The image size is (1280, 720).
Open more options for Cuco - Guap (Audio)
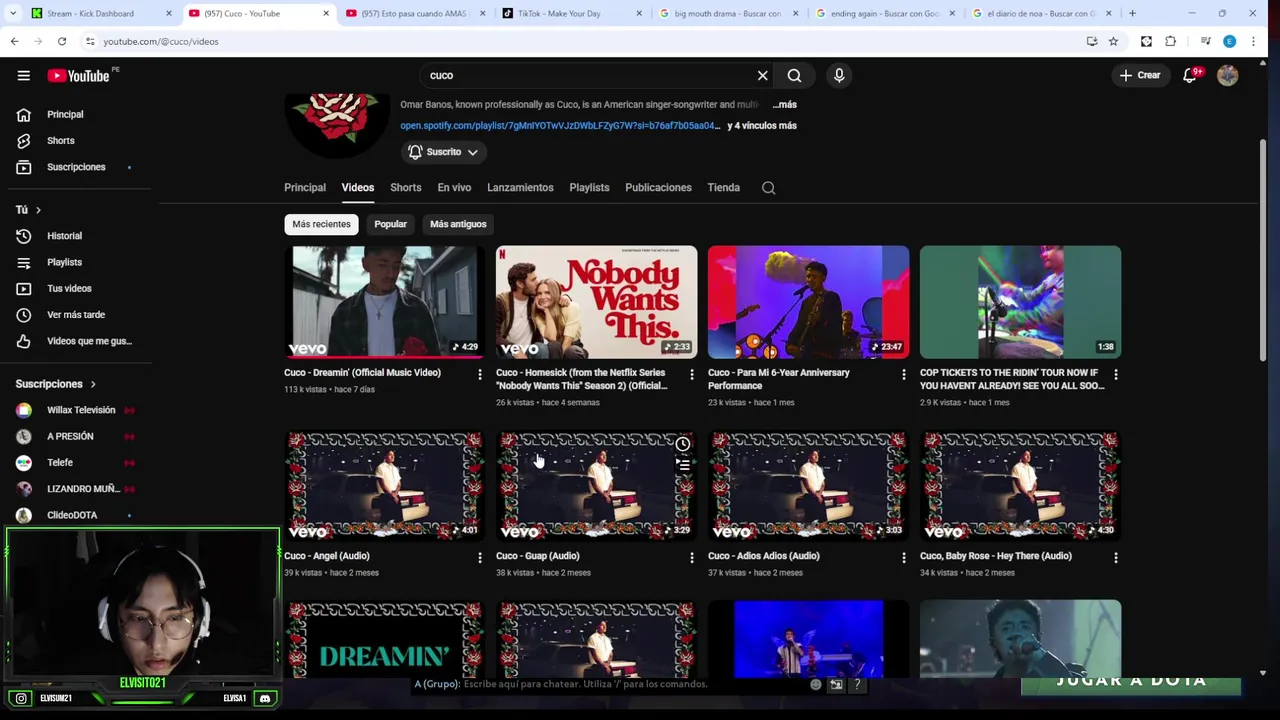tap(691, 558)
